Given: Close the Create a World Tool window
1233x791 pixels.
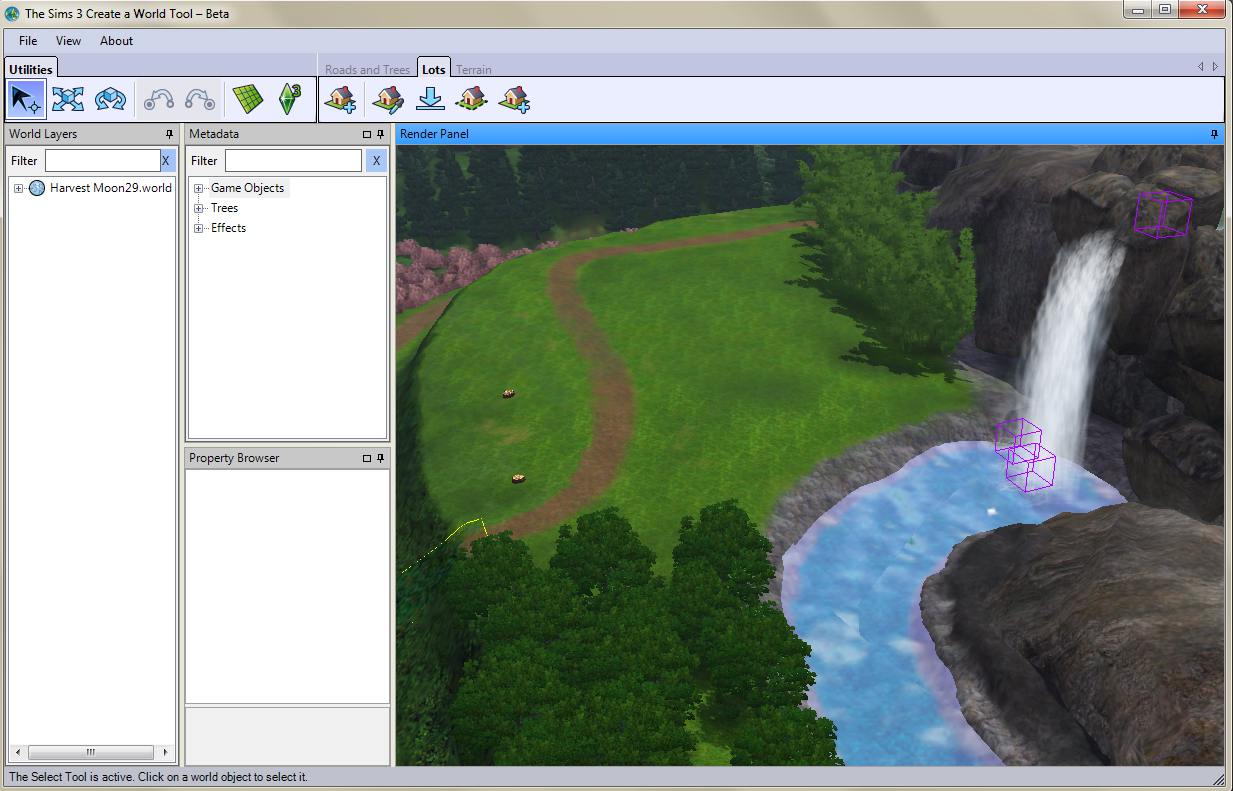Looking at the screenshot, I should (x=1201, y=10).
